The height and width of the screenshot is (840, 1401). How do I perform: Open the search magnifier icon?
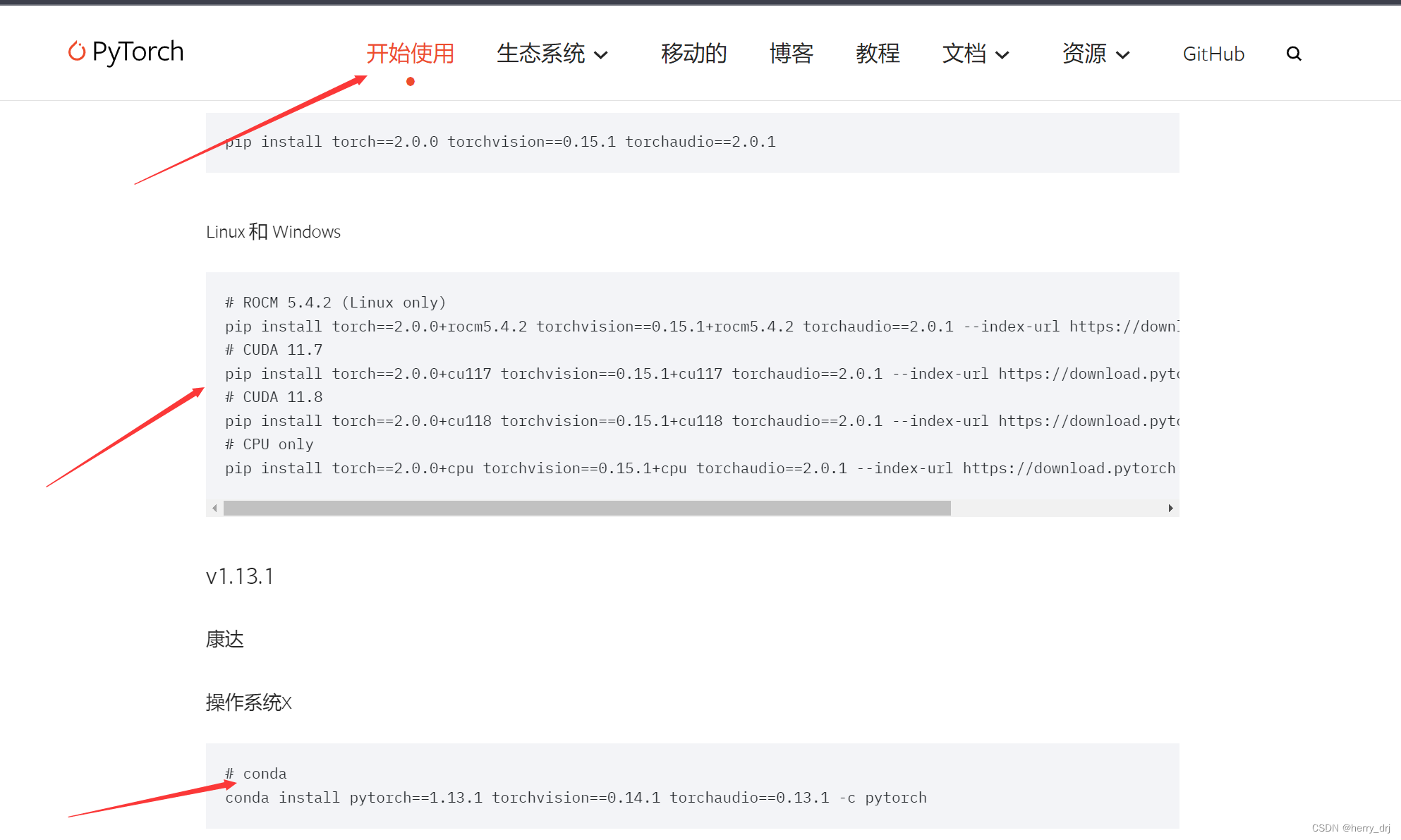(1294, 54)
